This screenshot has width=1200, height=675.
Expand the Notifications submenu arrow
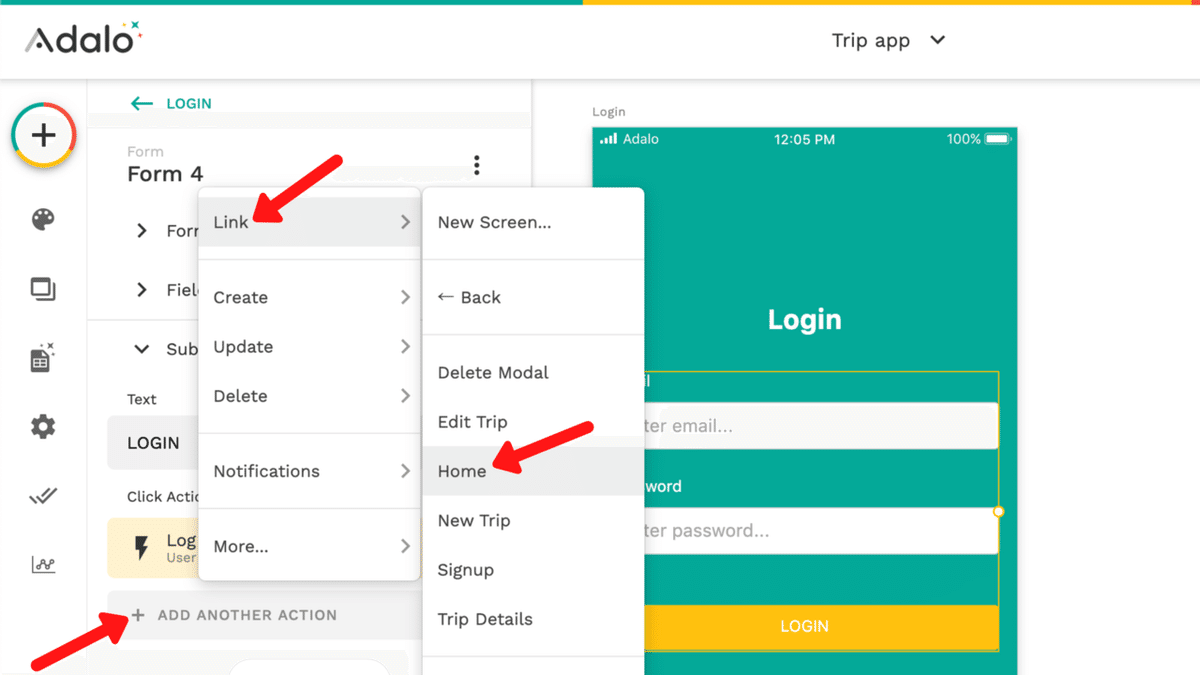click(x=405, y=470)
